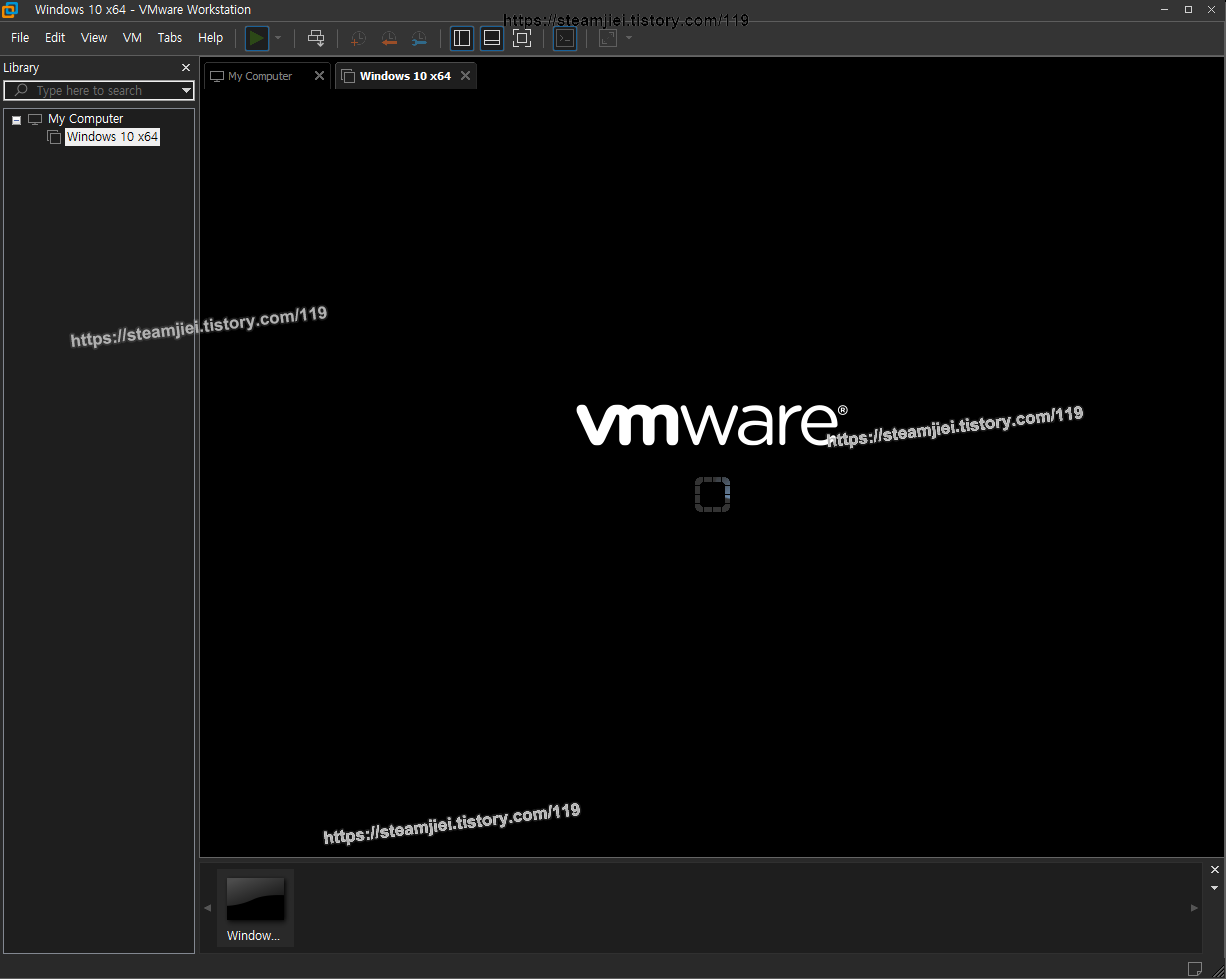Expand the power button options dropdown
This screenshot has width=1226, height=979.
278,37
